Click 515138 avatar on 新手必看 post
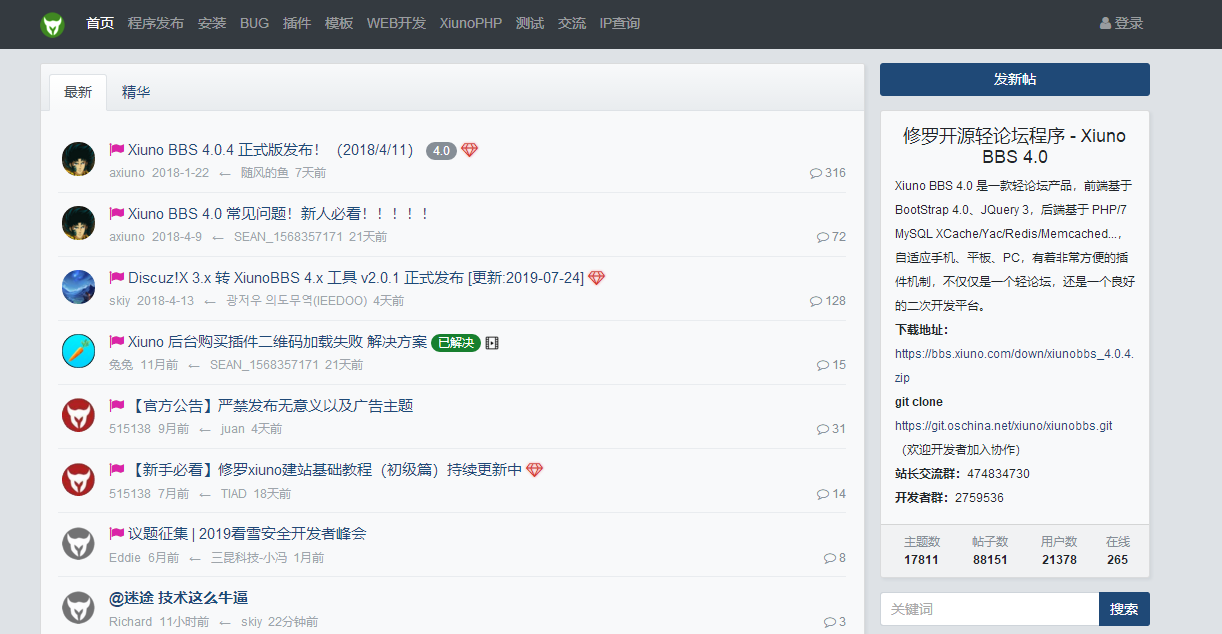Screen dimensions: 1222x634 [78, 478]
